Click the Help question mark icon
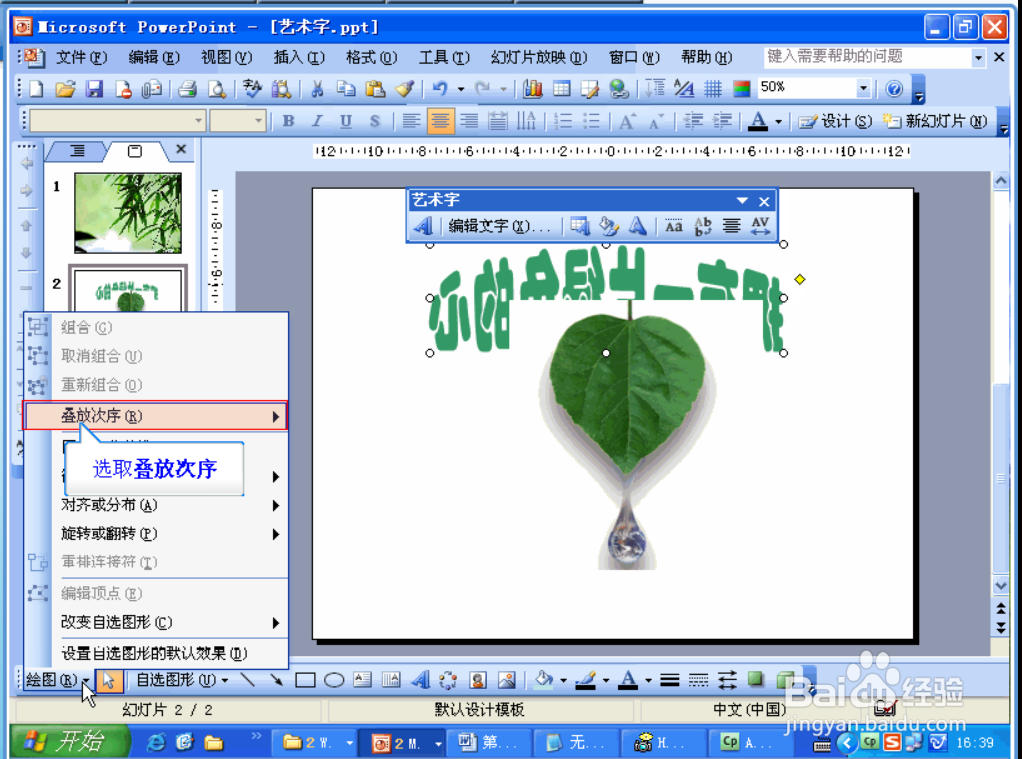1022x759 pixels. pyautogui.click(x=894, y=89)
